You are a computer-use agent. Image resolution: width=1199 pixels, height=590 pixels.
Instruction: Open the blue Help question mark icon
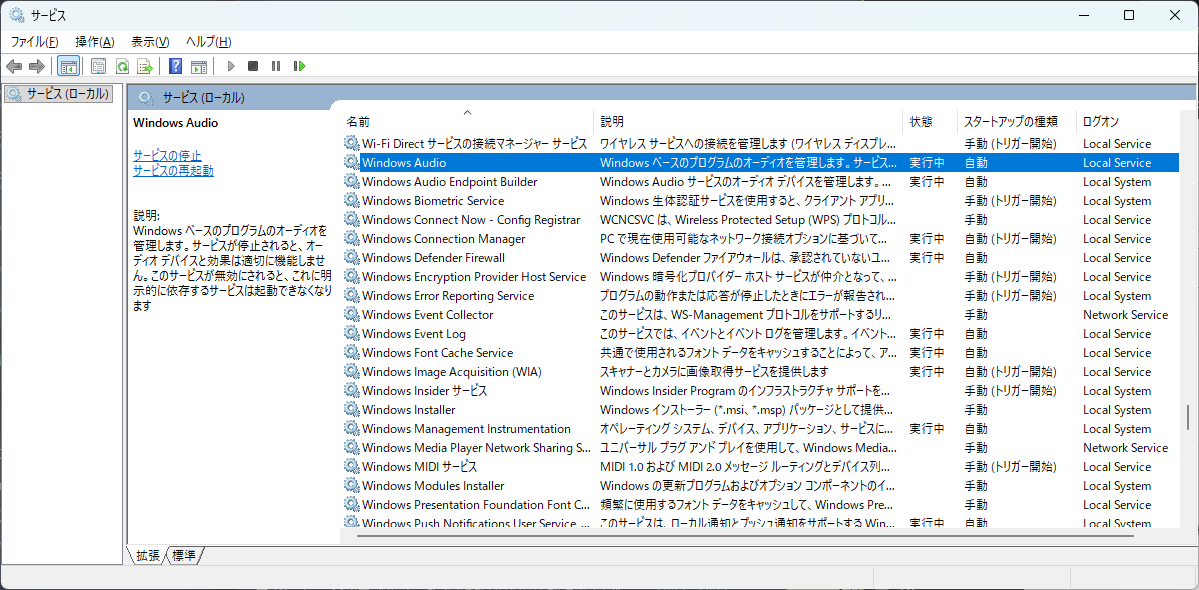click(x=175, y=66)
